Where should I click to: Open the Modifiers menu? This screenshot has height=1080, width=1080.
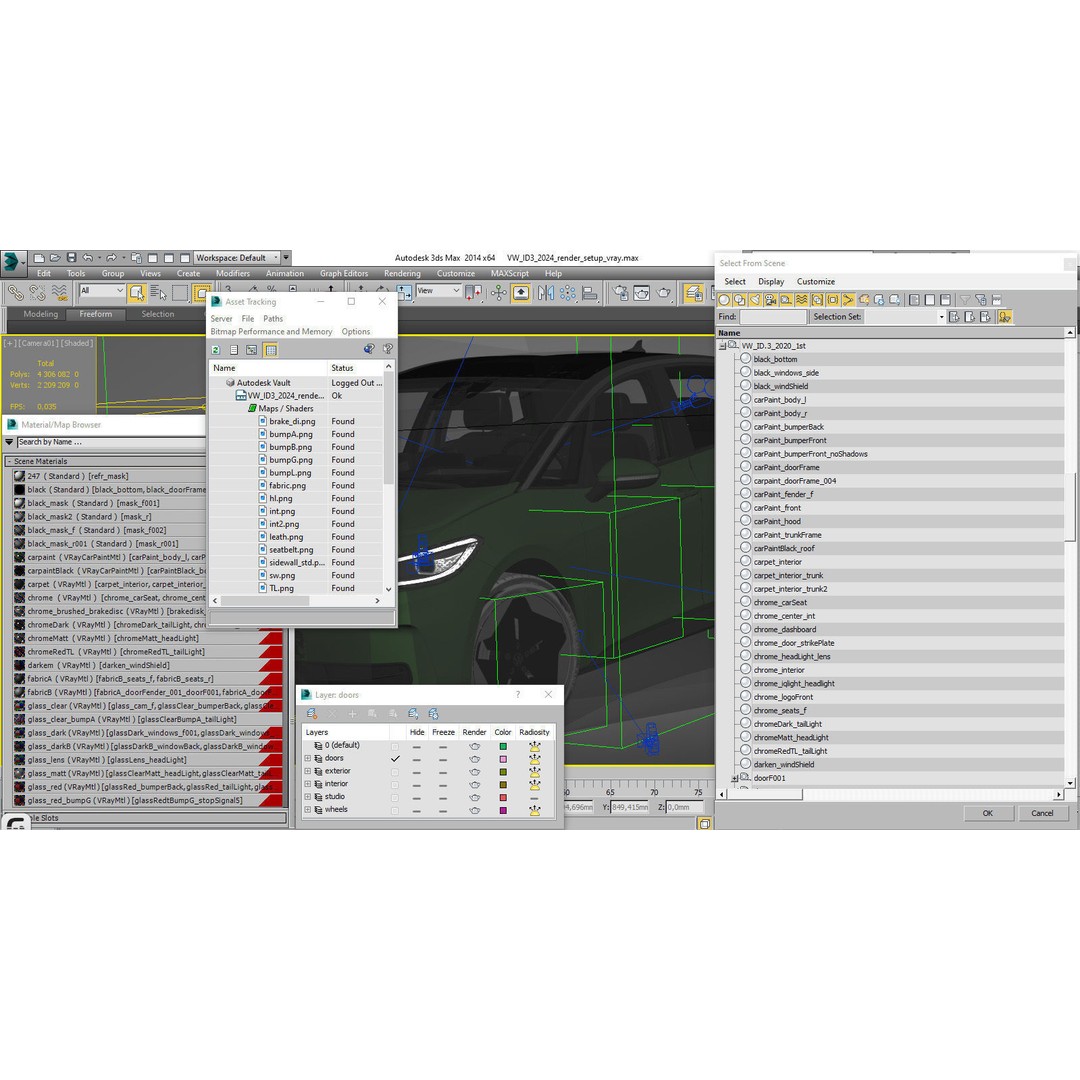click(x=233, y=273)
